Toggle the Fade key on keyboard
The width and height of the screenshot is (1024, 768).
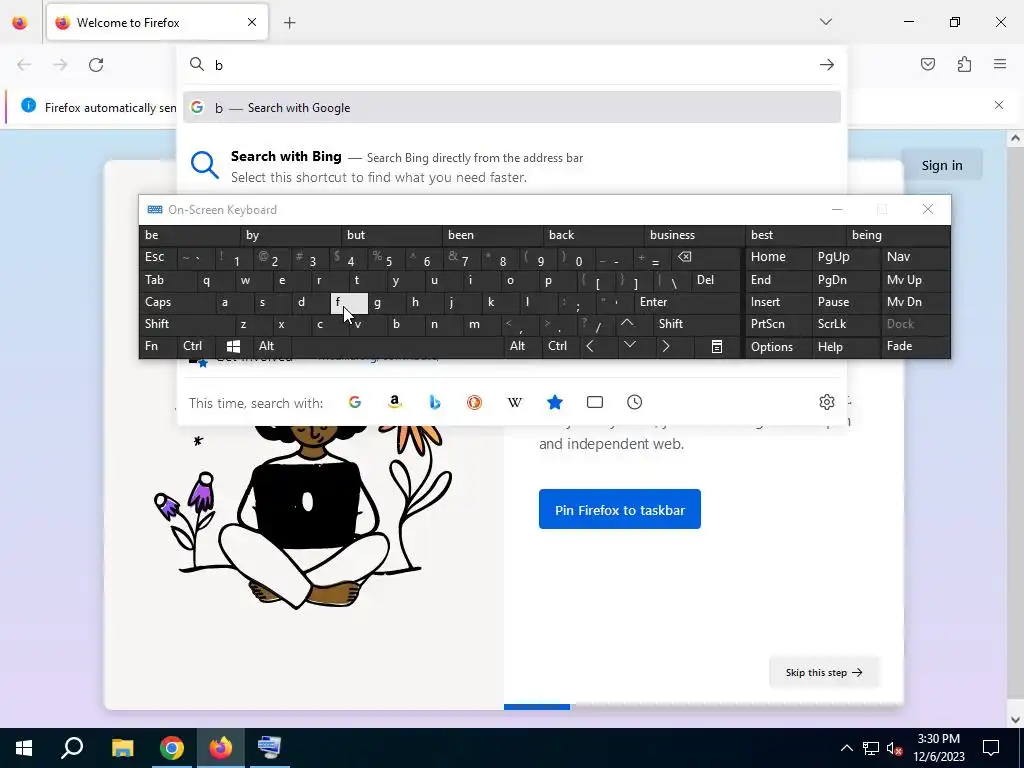tap(914, 346)
